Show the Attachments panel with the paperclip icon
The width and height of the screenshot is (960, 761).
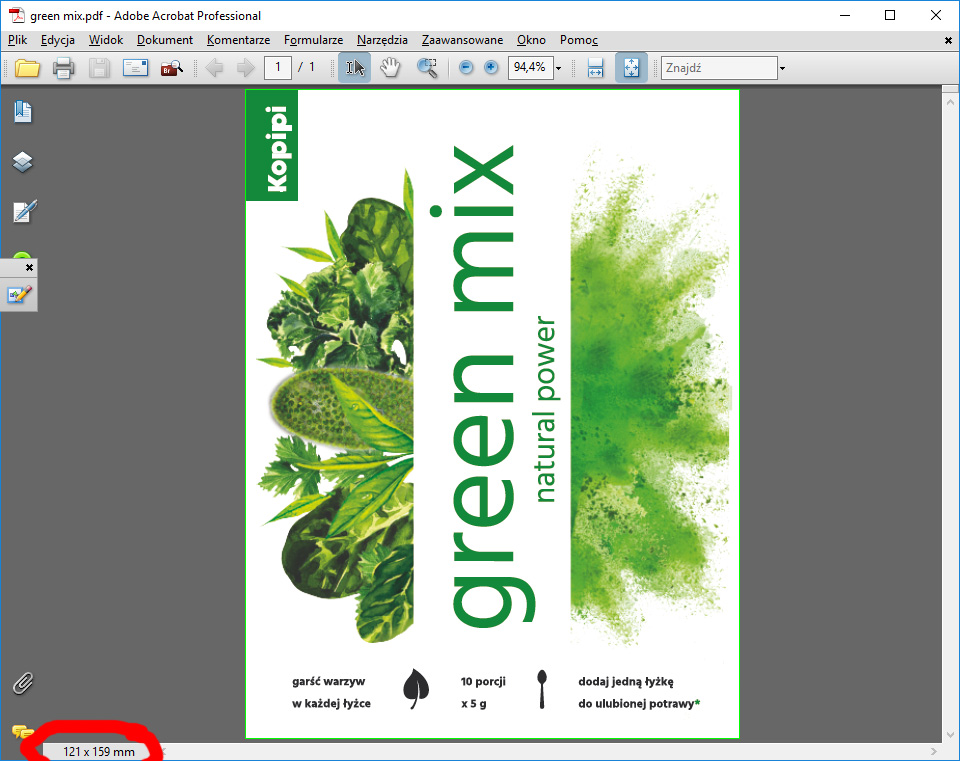point(23,684)
